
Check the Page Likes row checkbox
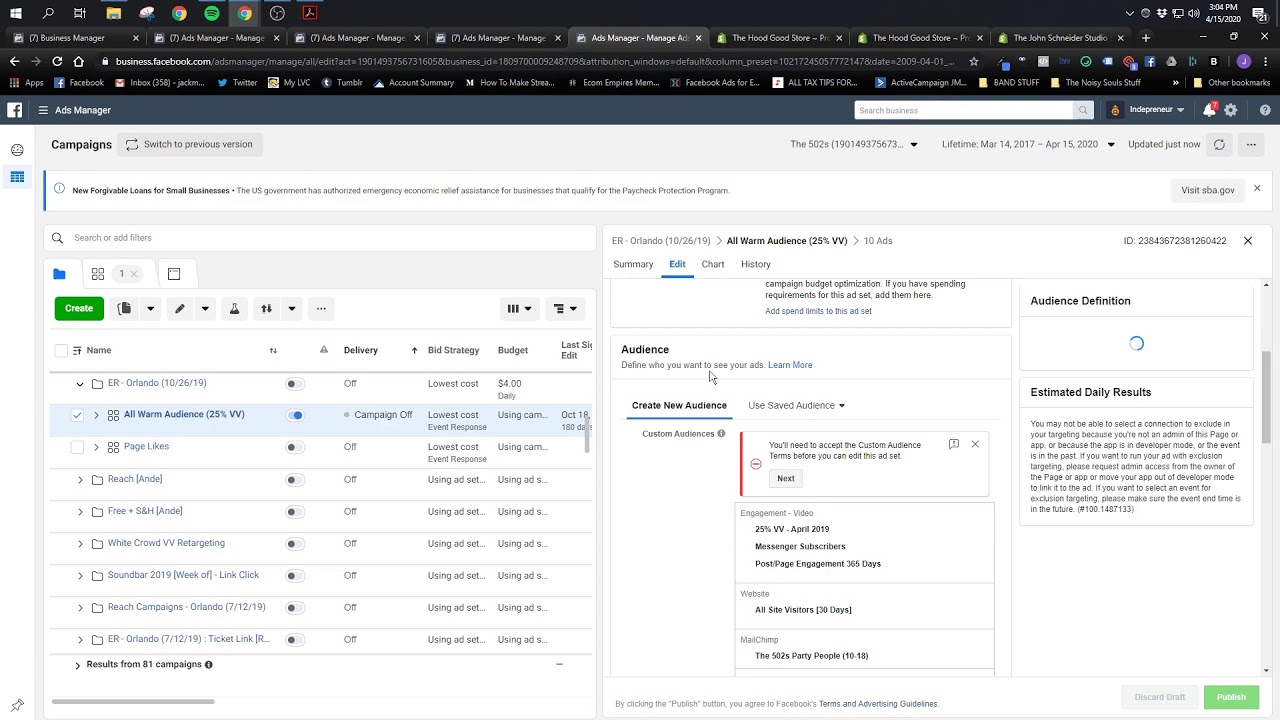click(77, 447)
